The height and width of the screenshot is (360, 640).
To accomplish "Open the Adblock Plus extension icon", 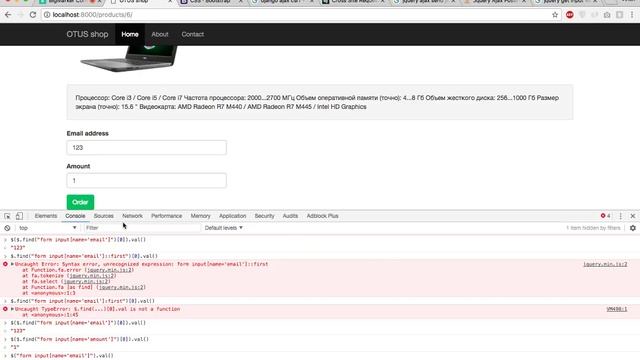I will (x=570, y=15).
